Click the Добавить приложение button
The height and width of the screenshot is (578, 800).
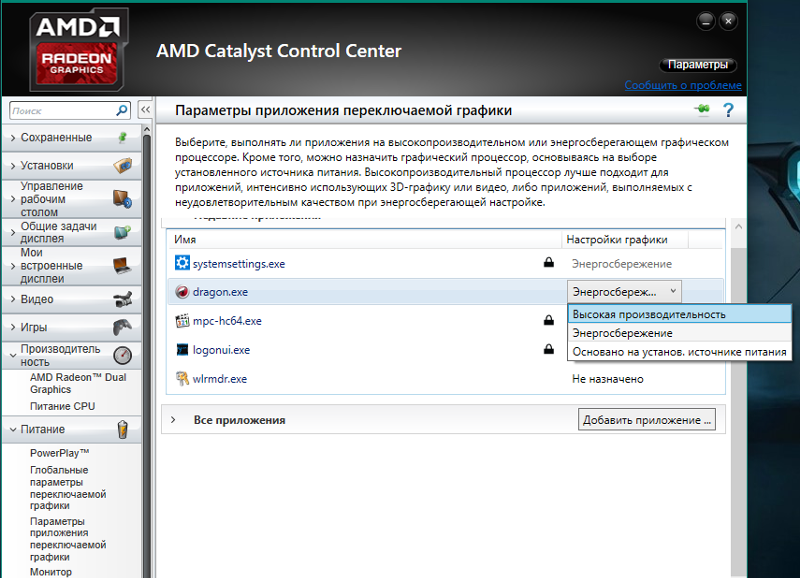647,420
